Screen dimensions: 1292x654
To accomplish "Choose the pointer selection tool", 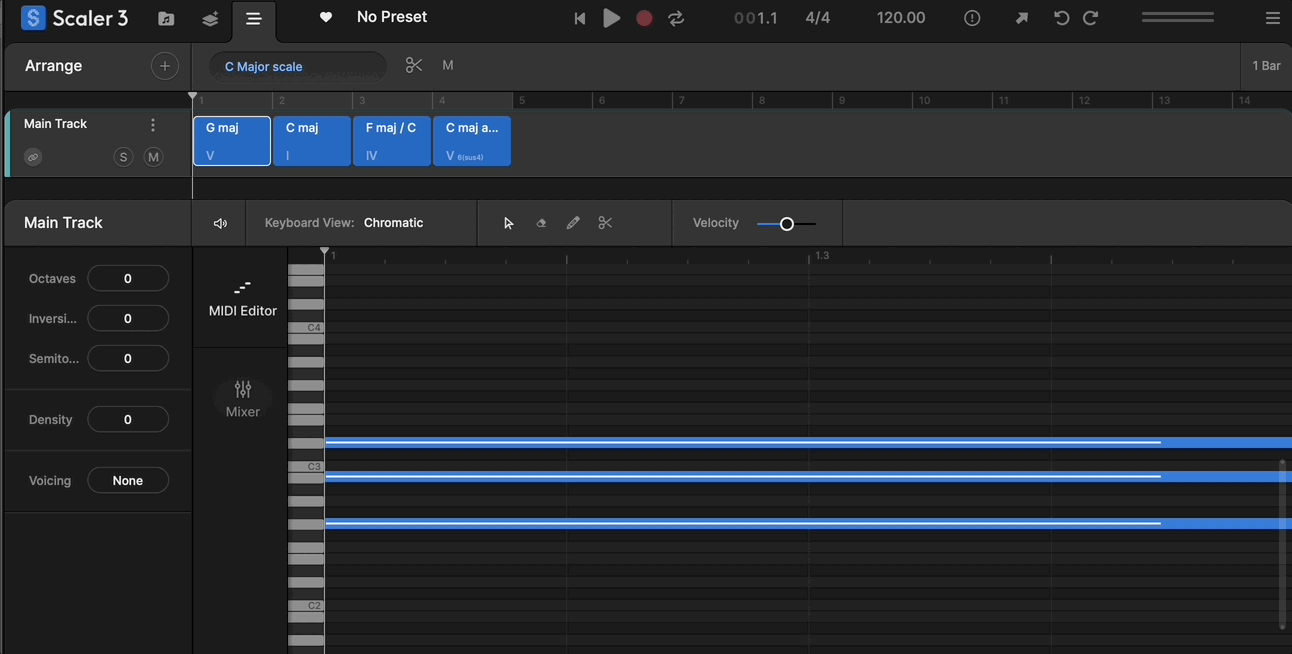I will tap(508, 223).
